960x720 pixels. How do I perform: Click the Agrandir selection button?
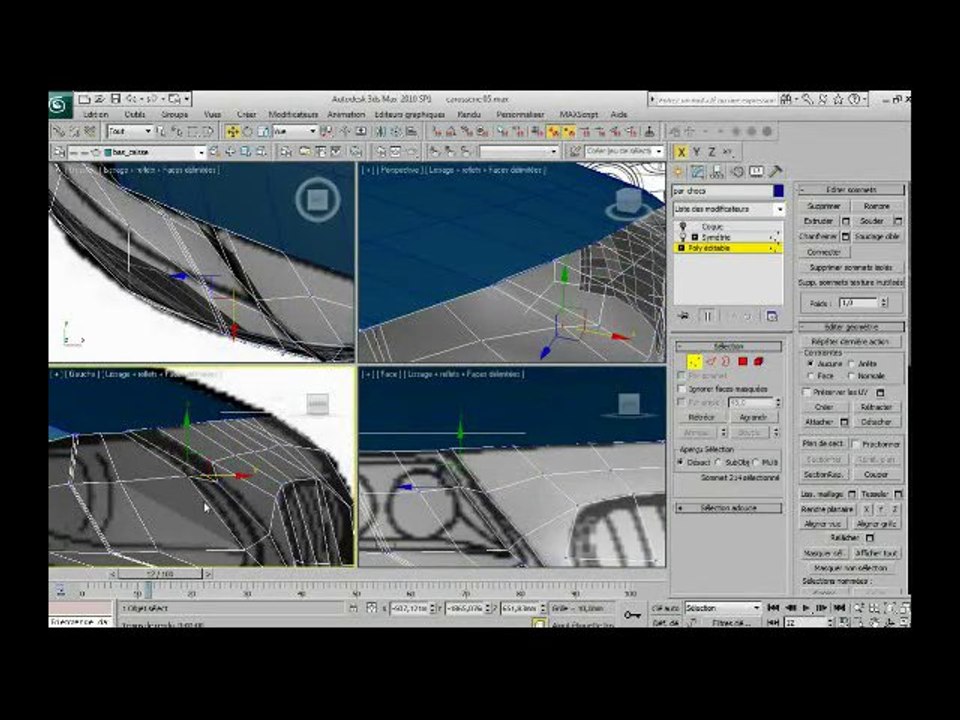753,417
